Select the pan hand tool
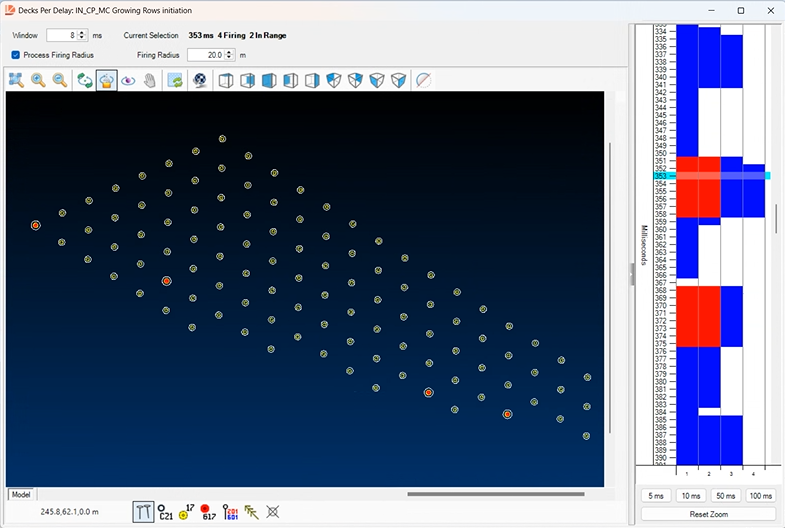The height and width of the screenshot is (528, 785). [x=150, y=80]
